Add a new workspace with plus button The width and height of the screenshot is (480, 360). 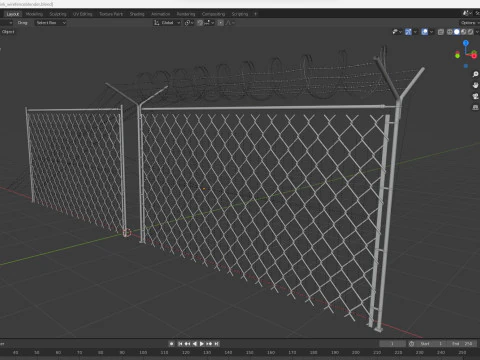pos(256,14)
